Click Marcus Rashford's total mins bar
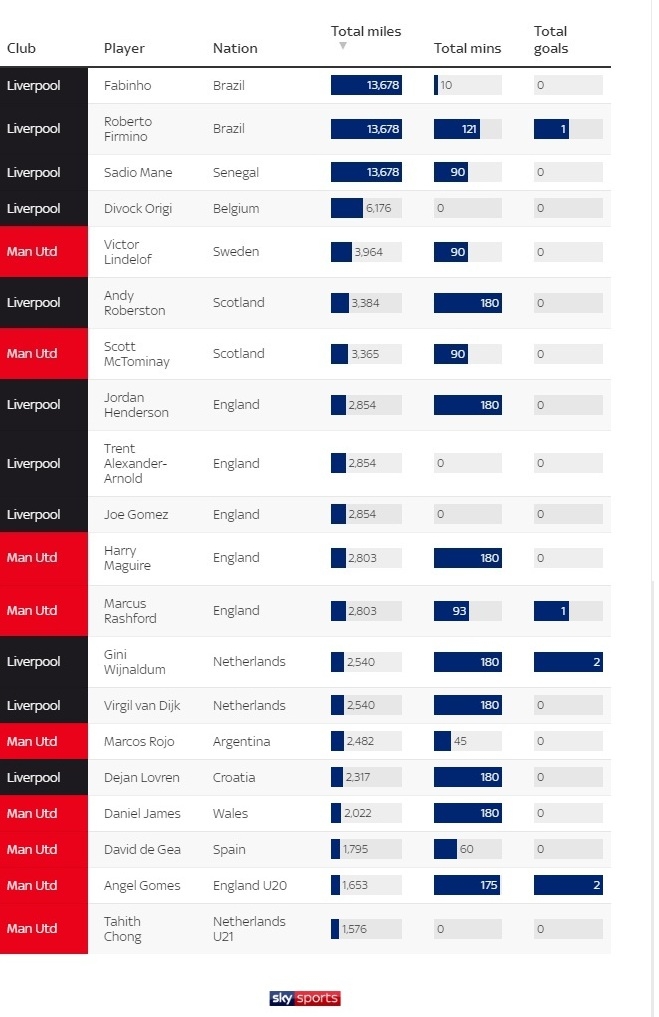 452,611
